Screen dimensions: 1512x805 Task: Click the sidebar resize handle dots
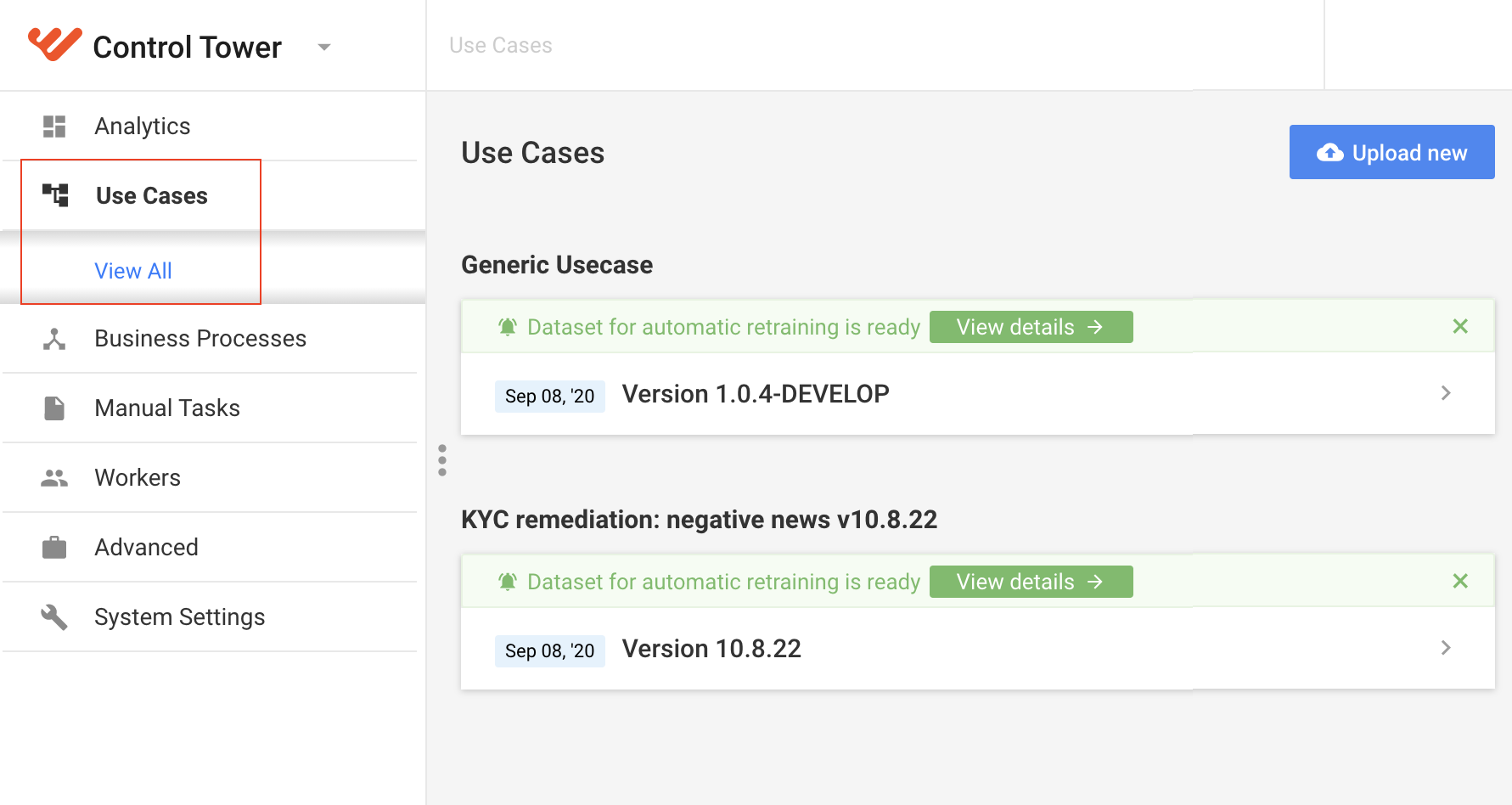click(x=442, y=460)
